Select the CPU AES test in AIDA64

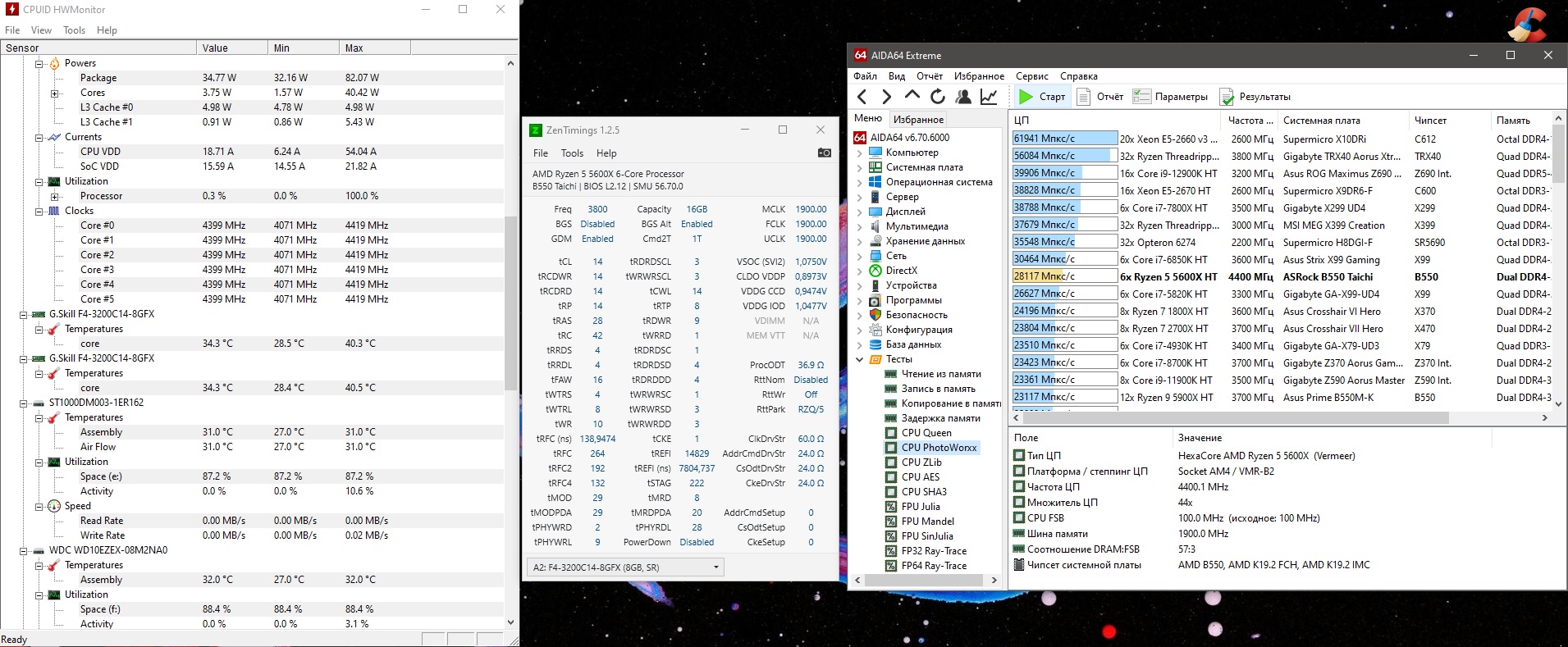[921, 477]
